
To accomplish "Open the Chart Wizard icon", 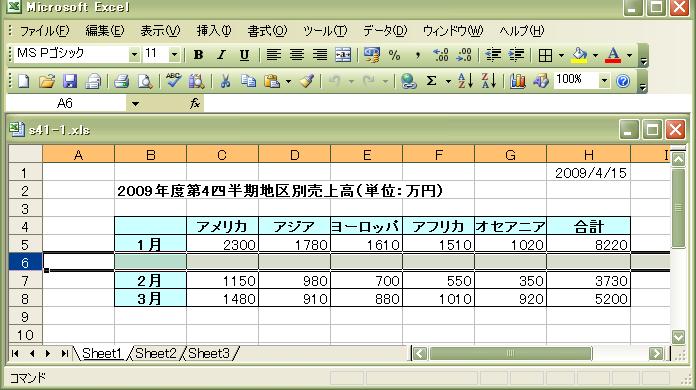I will pyautogui.click(x=518, y=81).
